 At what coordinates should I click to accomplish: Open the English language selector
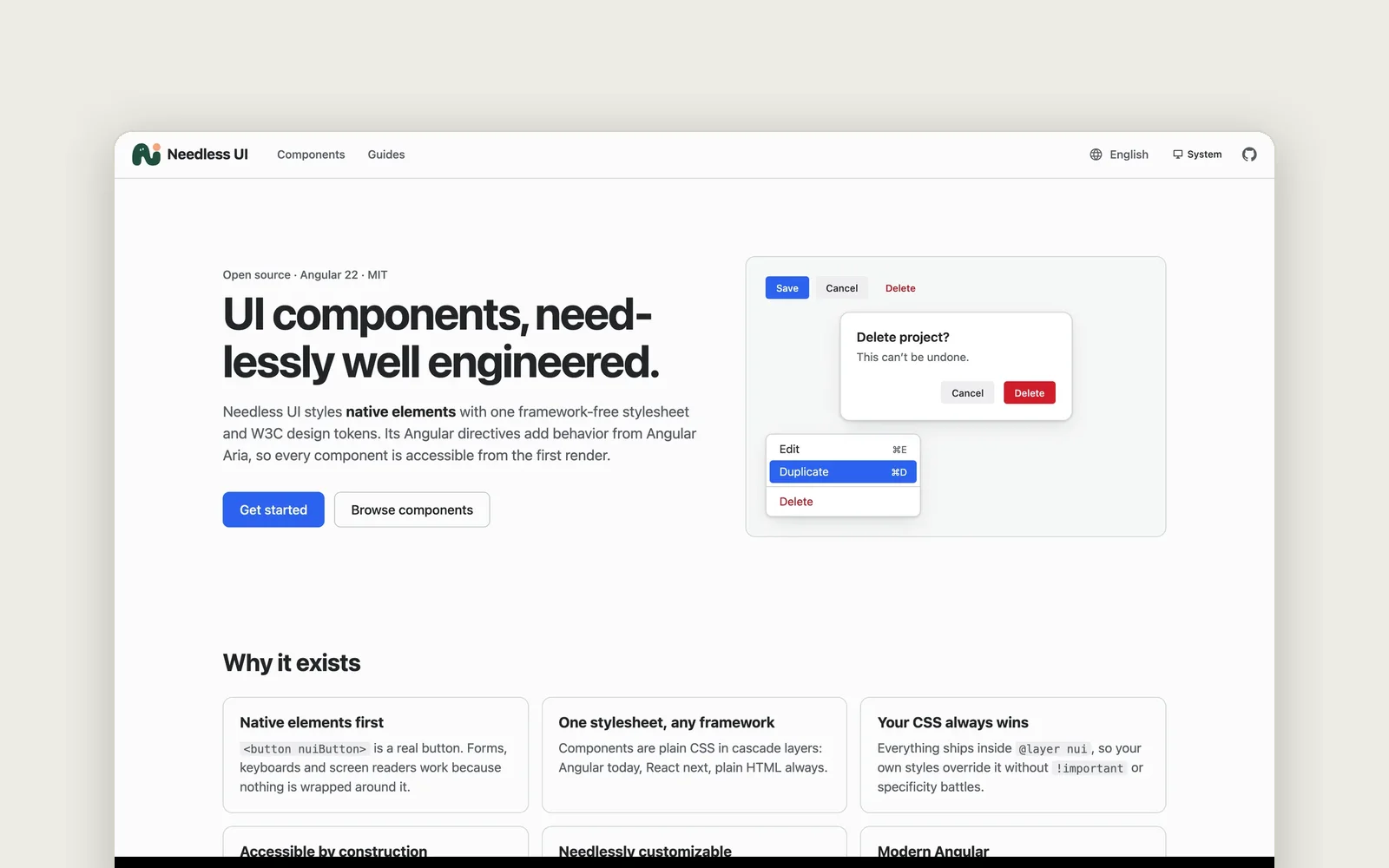click(1119, 155)
